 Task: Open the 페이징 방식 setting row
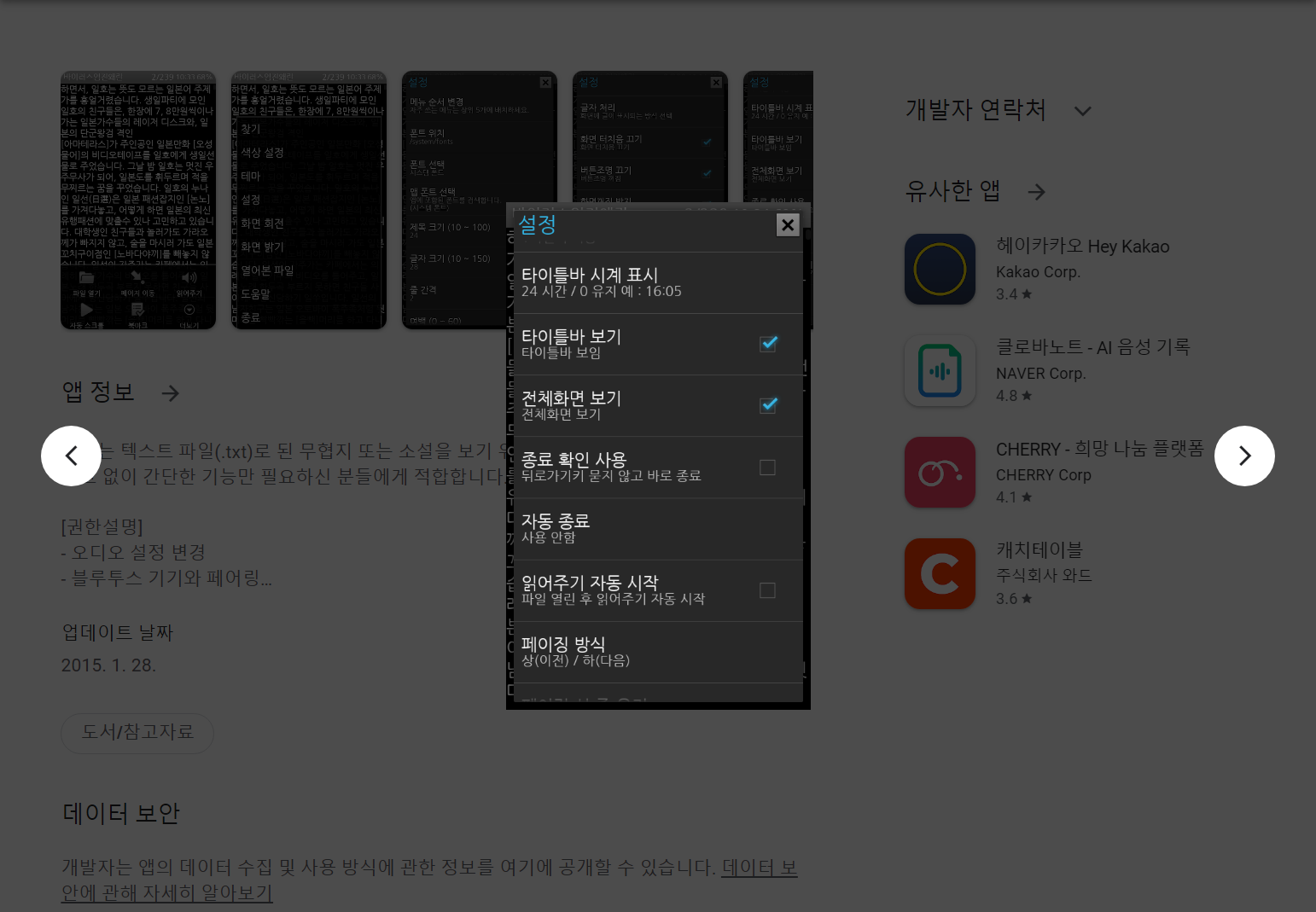click(x=658, y=652)
